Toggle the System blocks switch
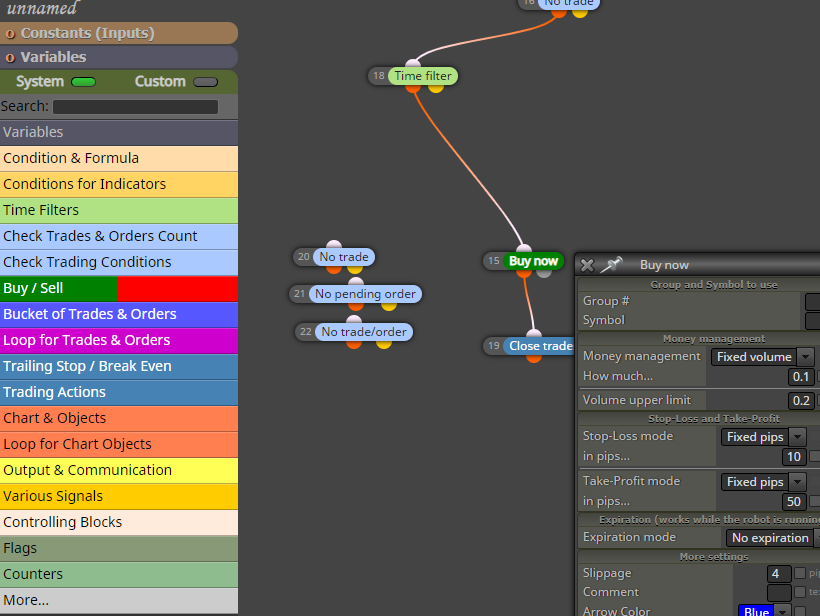The image size is (820, 616). [83, 82]
